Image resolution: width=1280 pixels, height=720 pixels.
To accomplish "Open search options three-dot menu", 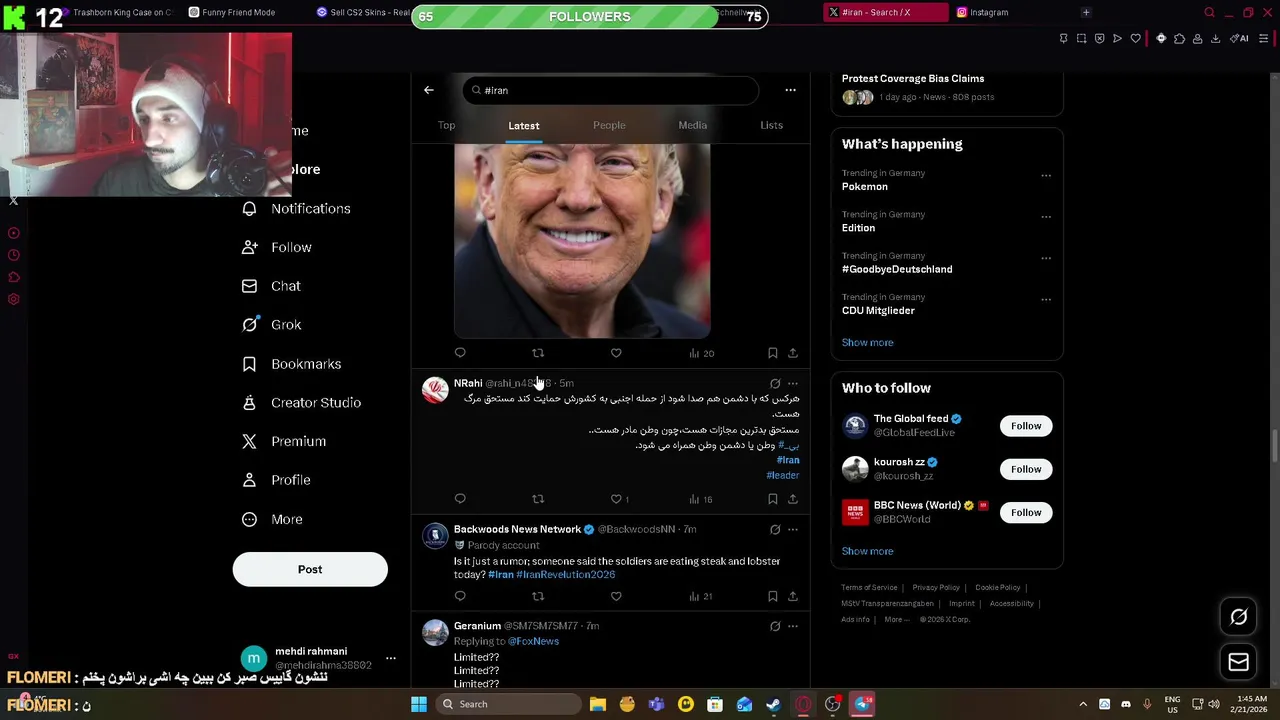I will [x=790, y=90].
